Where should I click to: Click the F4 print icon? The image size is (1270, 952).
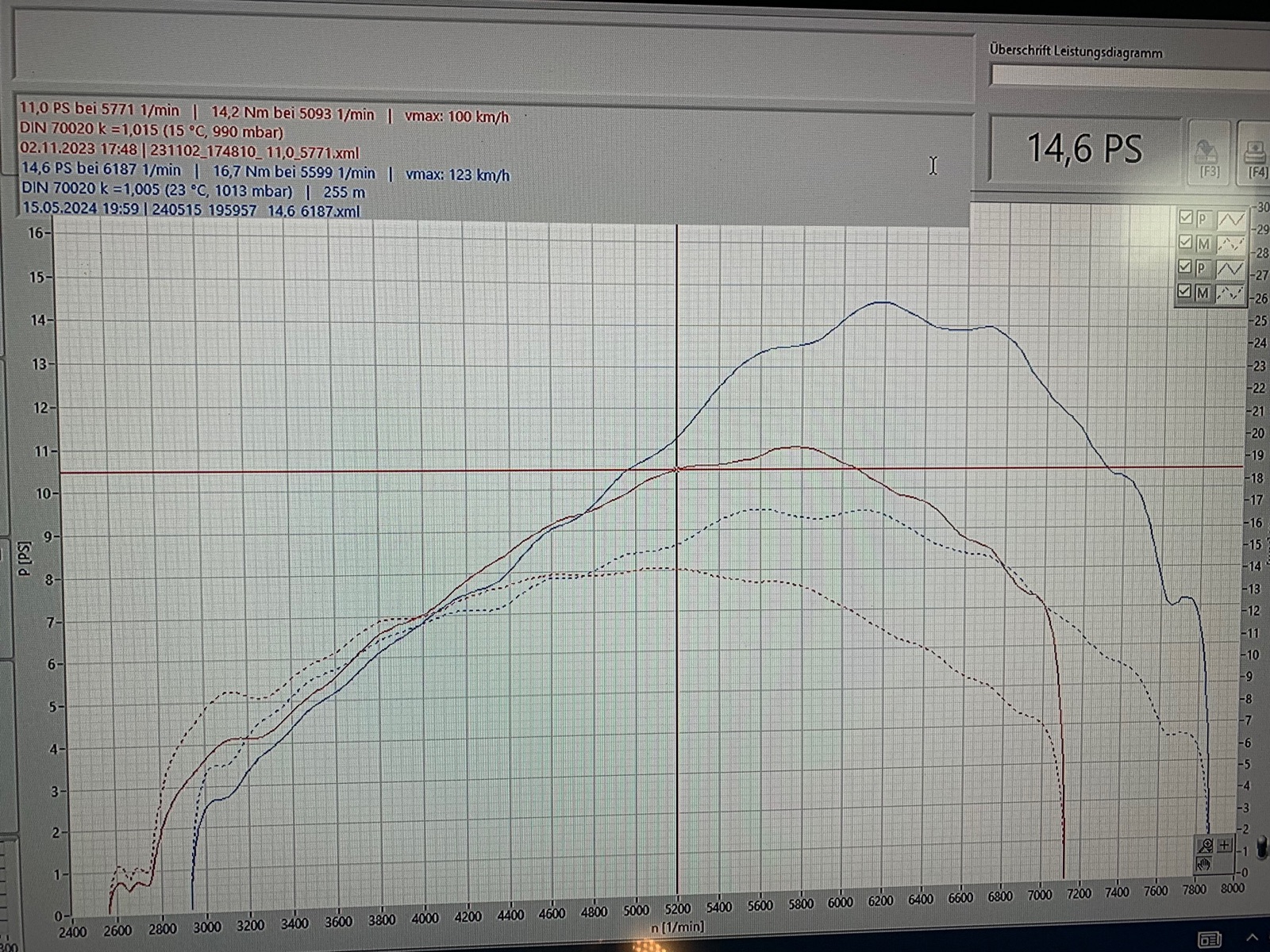point(1256,154)
